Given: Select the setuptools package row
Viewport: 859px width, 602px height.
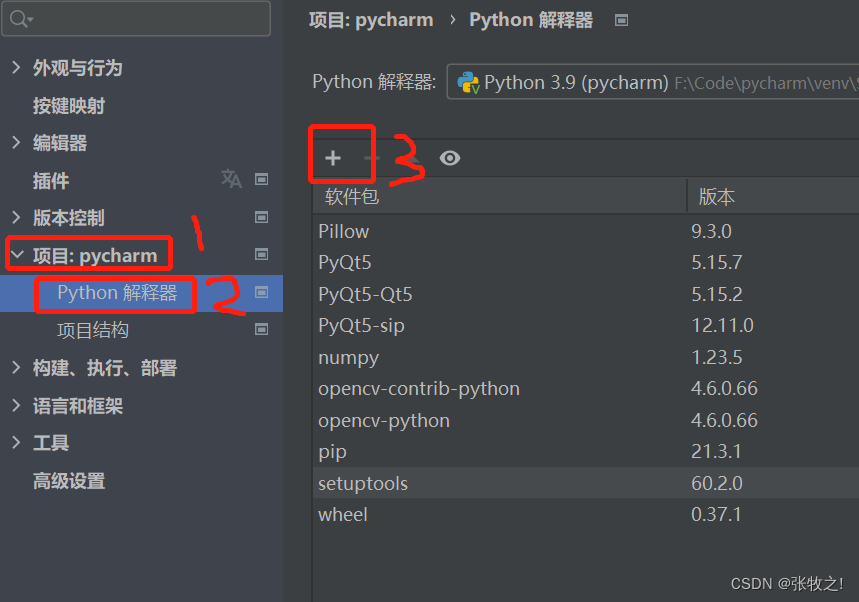Looking at the screenshot, I should (x=586, y=483).
